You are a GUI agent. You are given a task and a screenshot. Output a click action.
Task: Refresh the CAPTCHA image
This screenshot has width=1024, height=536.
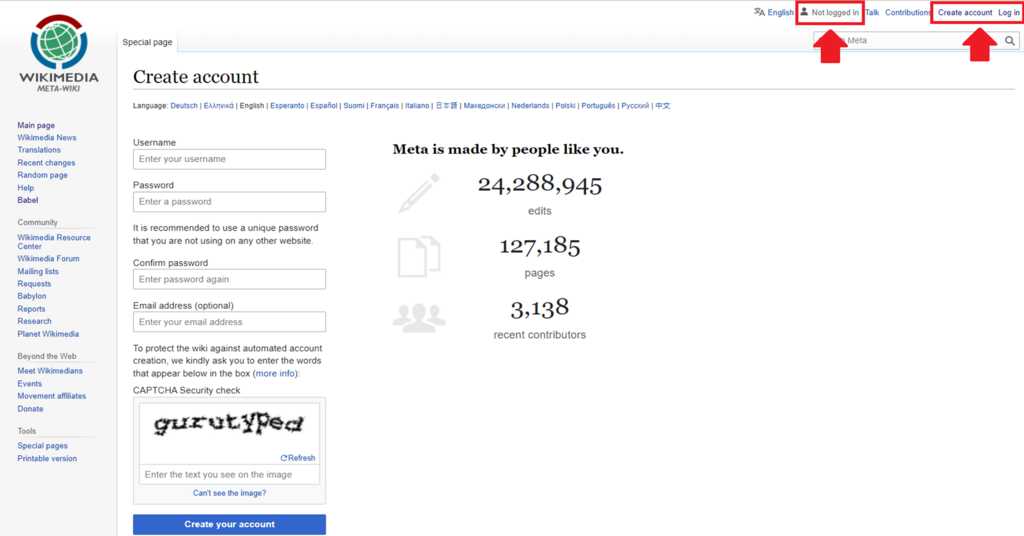click(x=298, y=458)
